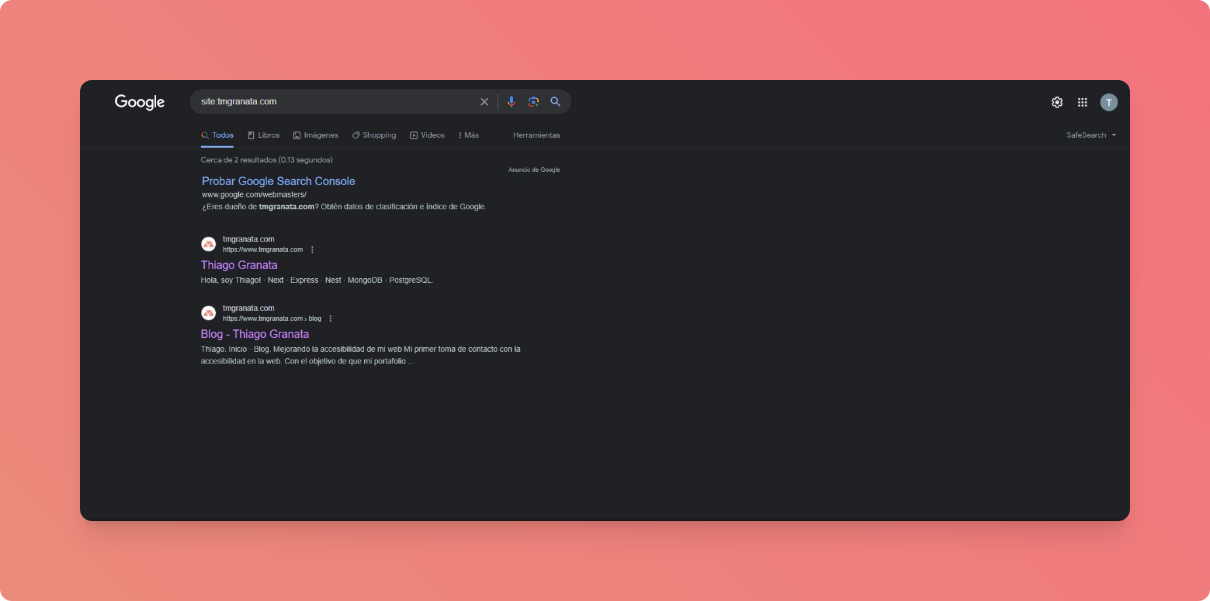The image size is (1210, 601).
Task: Click the magnifying glass search button
Action: click(x=555, y=102)
